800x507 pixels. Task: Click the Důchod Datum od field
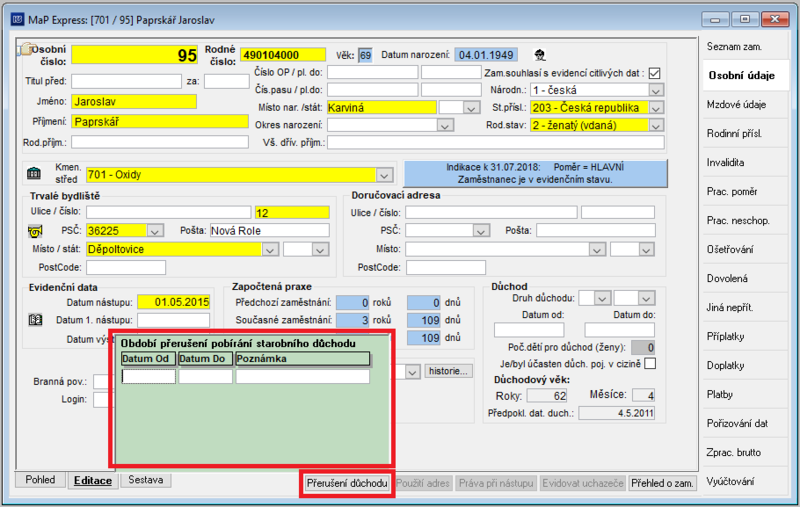(x=529, y=330)
